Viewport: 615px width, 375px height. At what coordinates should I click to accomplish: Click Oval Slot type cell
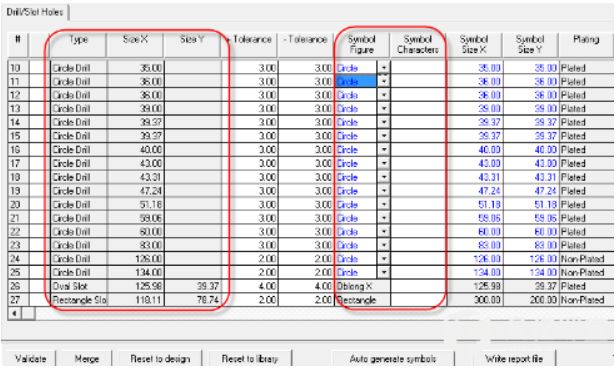tap(78, 286)
